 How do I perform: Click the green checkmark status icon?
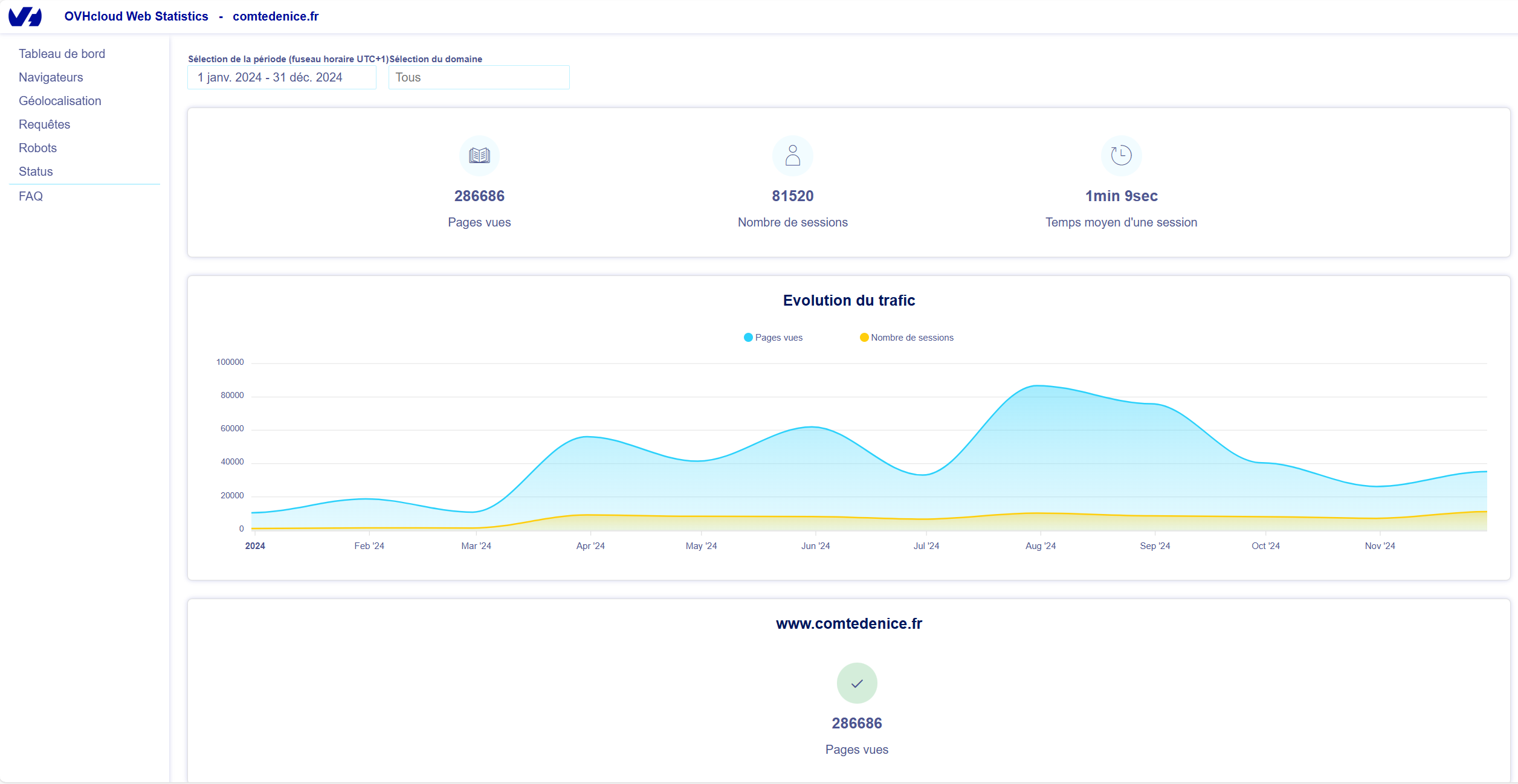pos(856,683)
